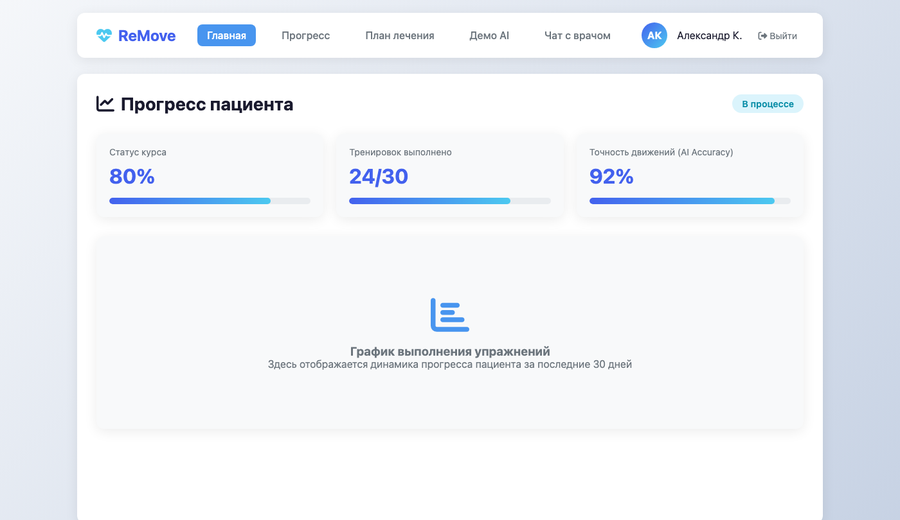Screen dimensions: 900x520
Task: Click the Прогресс пациента heading
Action: tap(207, 104)
